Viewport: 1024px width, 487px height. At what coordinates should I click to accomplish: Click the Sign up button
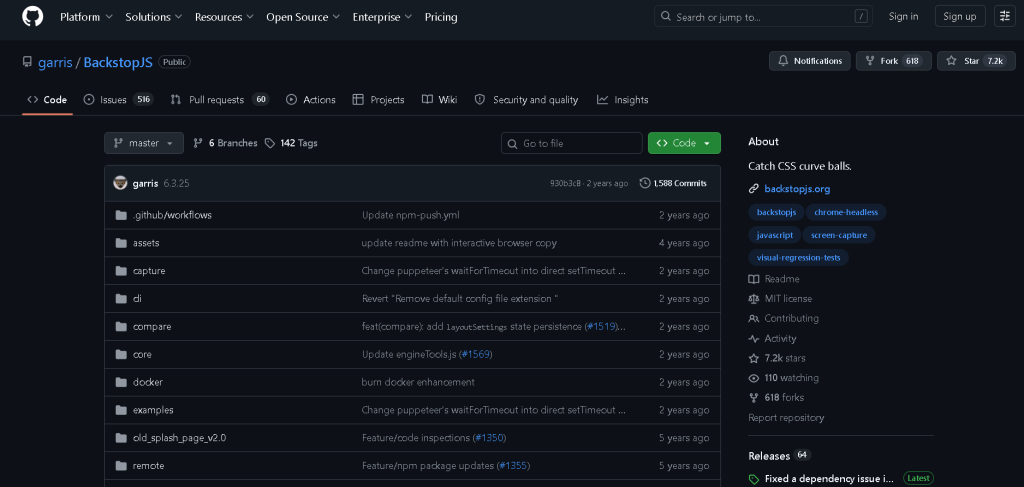pyautogui.click(x=960, y=17)
